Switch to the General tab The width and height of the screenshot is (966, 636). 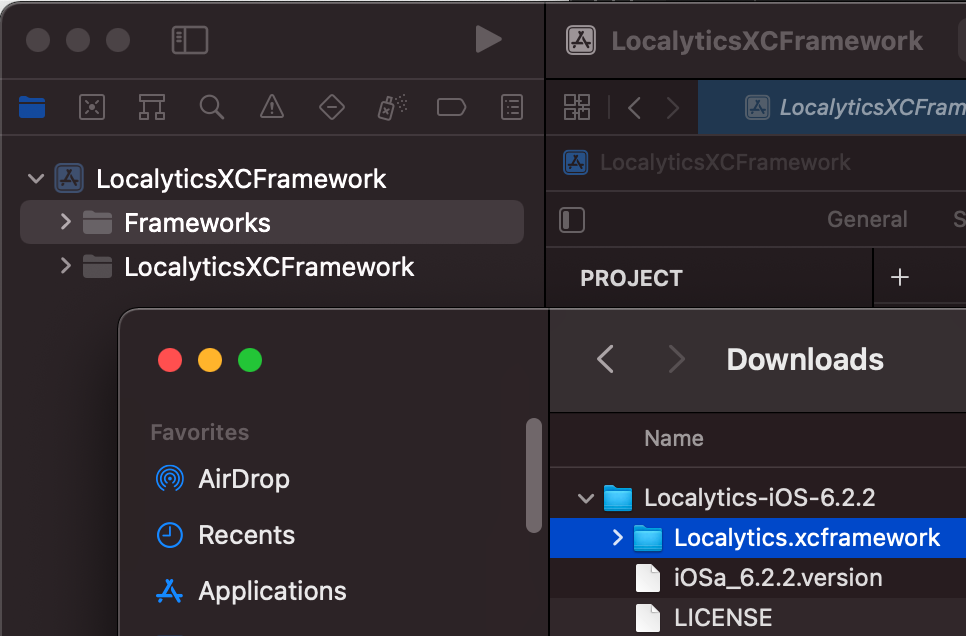[x=867, y=220]
